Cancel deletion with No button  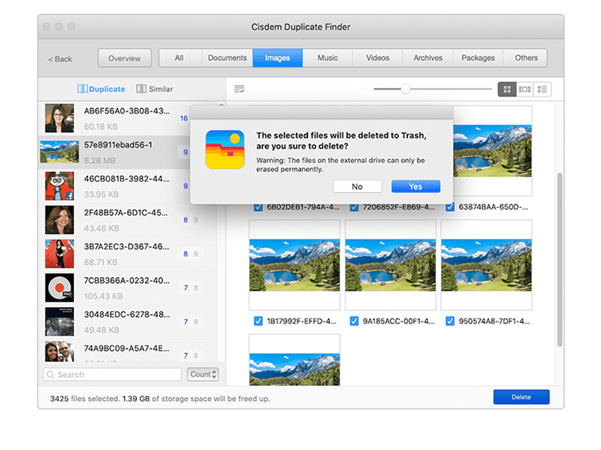[x=357, y=187]
